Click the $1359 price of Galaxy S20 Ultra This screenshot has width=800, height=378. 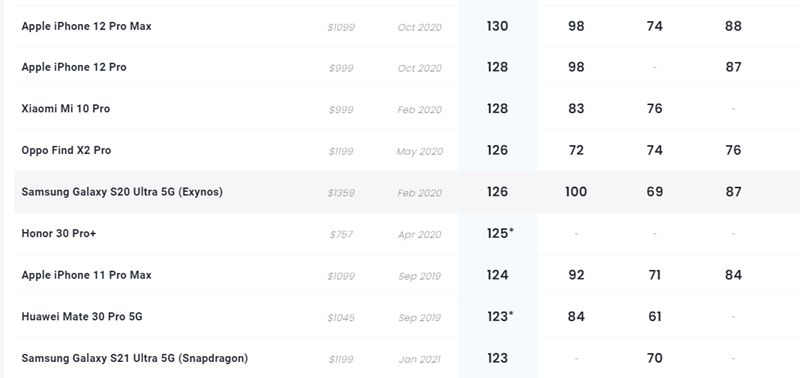pos(341,193)
